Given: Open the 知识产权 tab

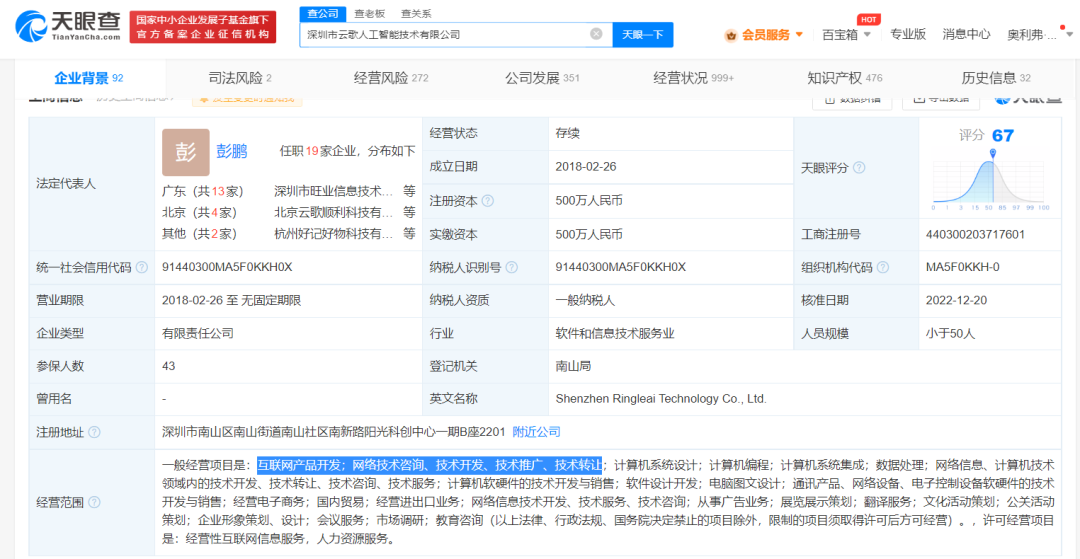Looking at the screenshot, I should (x=844, y=78).
